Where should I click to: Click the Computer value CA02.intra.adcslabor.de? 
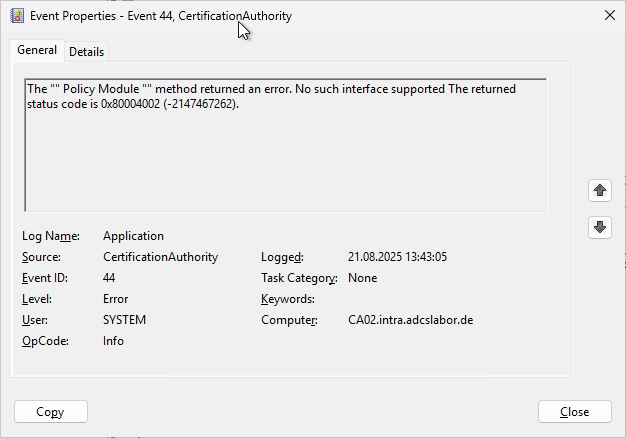(x=410, y=320)
